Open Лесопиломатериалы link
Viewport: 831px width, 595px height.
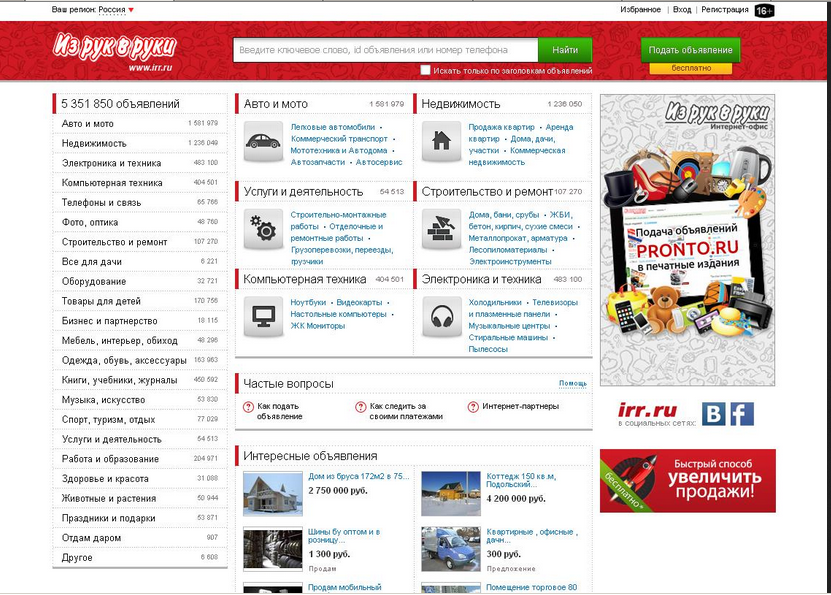coord(508,250)
